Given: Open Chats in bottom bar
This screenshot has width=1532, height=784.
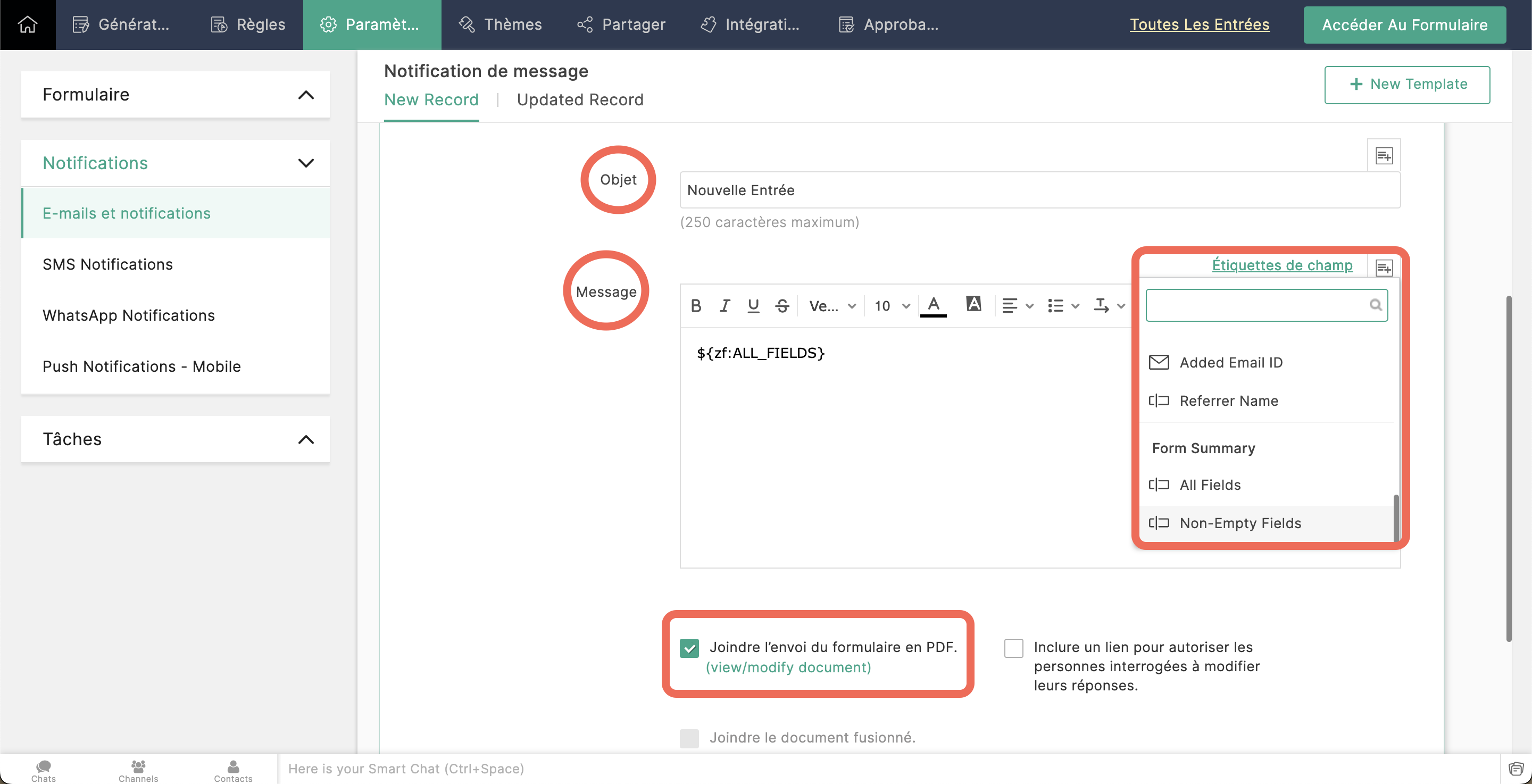Looking at the screenshot, I should [x=44, y=770].
